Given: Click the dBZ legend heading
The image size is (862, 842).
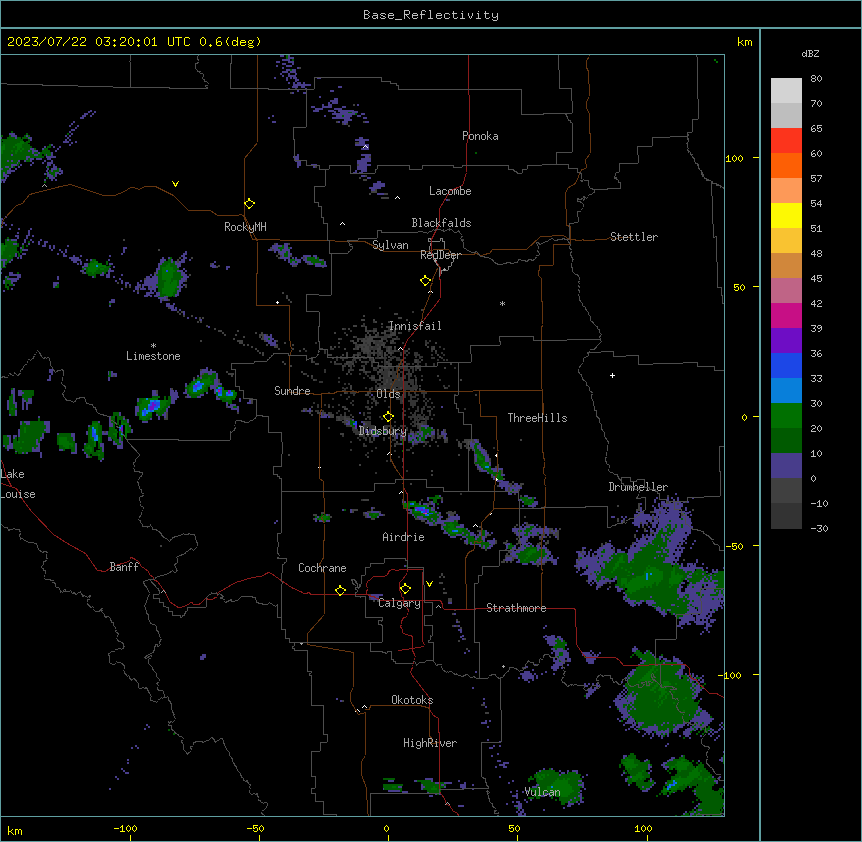Looking at the screenshot, I should [x=810, y=54].
